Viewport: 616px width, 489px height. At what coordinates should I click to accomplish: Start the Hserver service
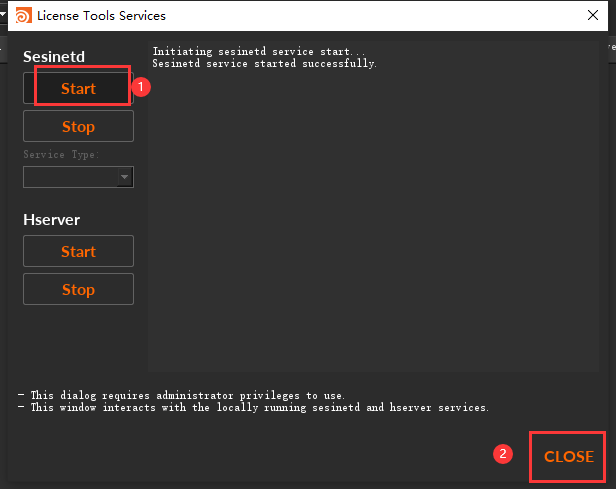tap(78, 252)
